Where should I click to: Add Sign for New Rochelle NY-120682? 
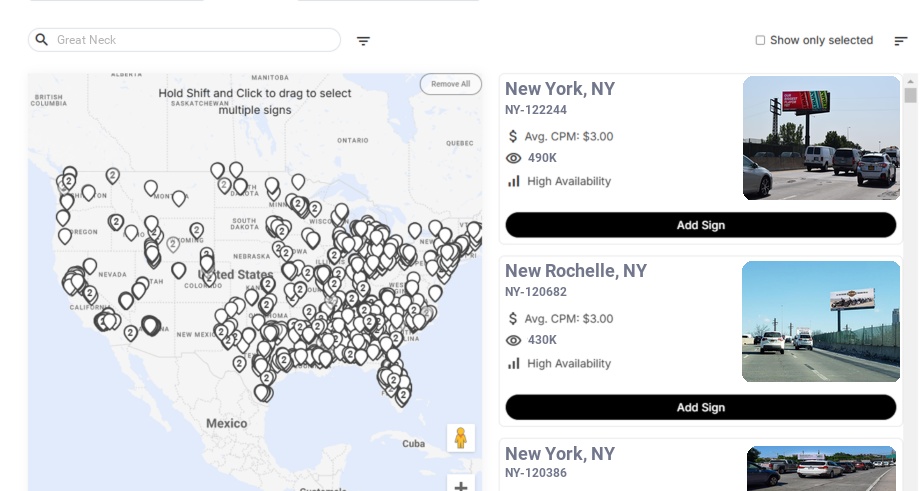point(700,407)
